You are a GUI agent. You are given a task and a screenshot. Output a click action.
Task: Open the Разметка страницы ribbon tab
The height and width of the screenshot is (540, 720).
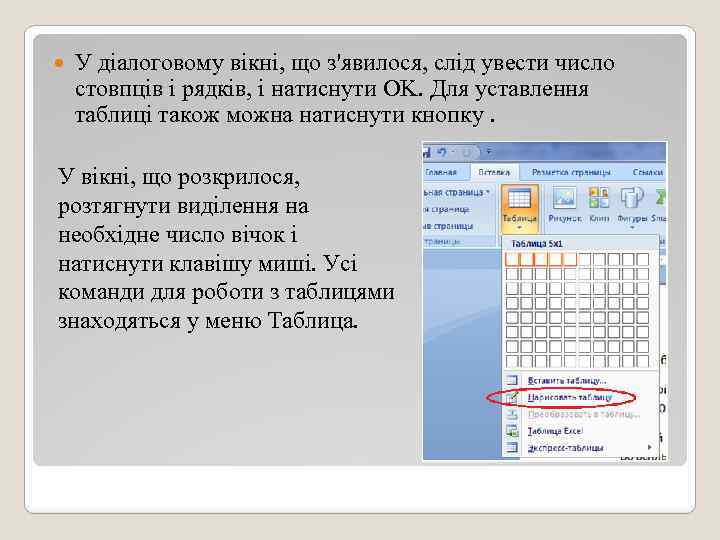click(571, 172)
